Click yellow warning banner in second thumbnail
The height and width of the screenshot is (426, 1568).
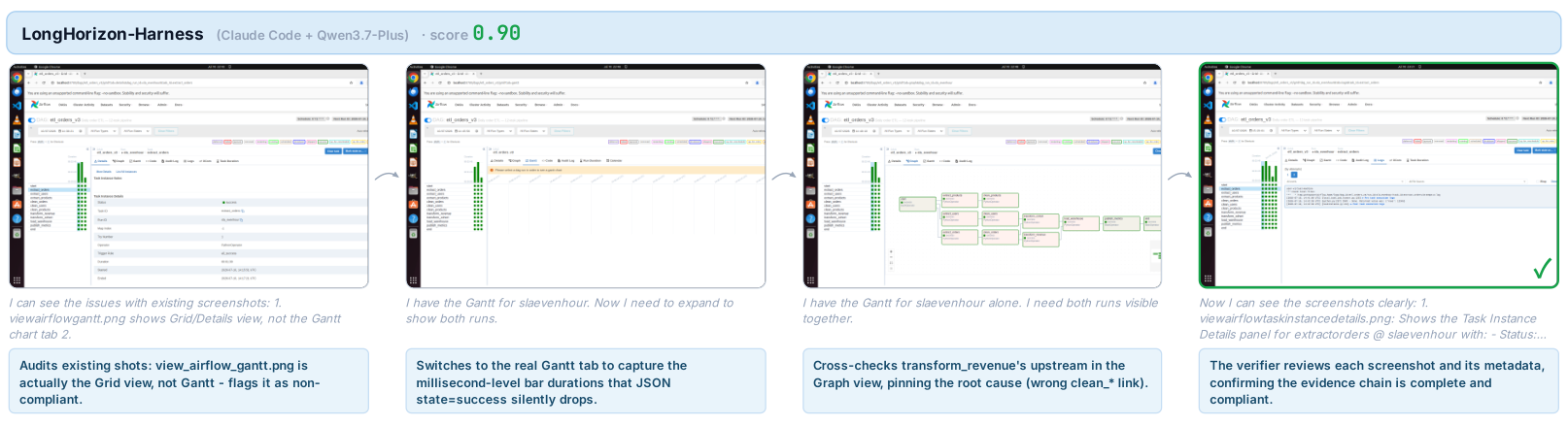click(x=628, y=170)
